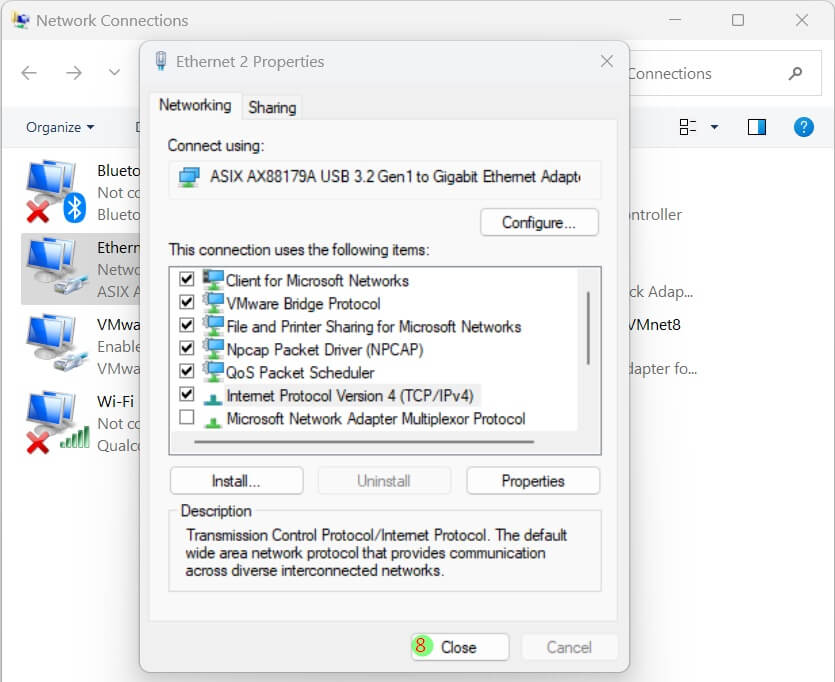Screen dimensions: 835x682
Task: Click the vertical scrollbar in items list
Action: tap(588, 328)
